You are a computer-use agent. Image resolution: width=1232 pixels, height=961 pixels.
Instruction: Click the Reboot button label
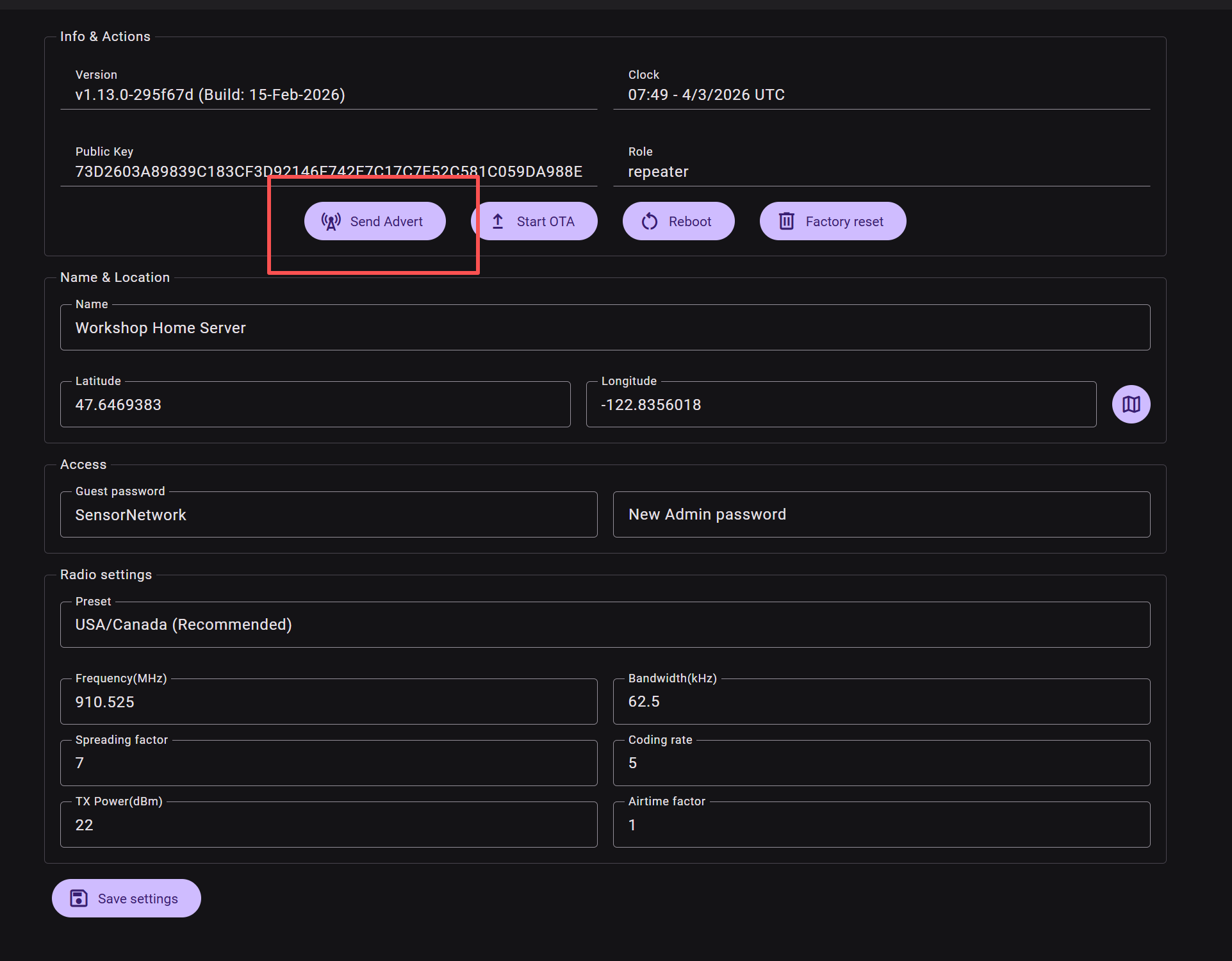tap(689, 222)
